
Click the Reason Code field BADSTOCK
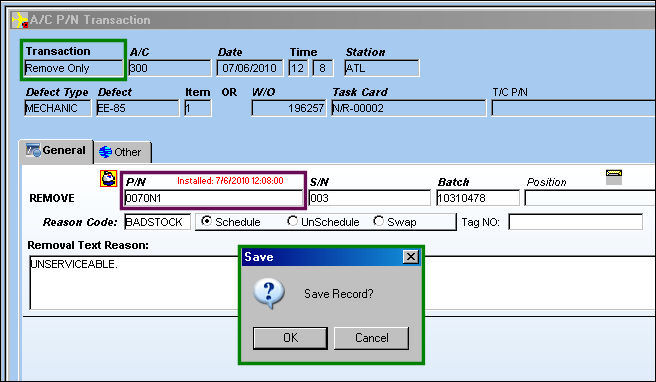pos(157,222)
